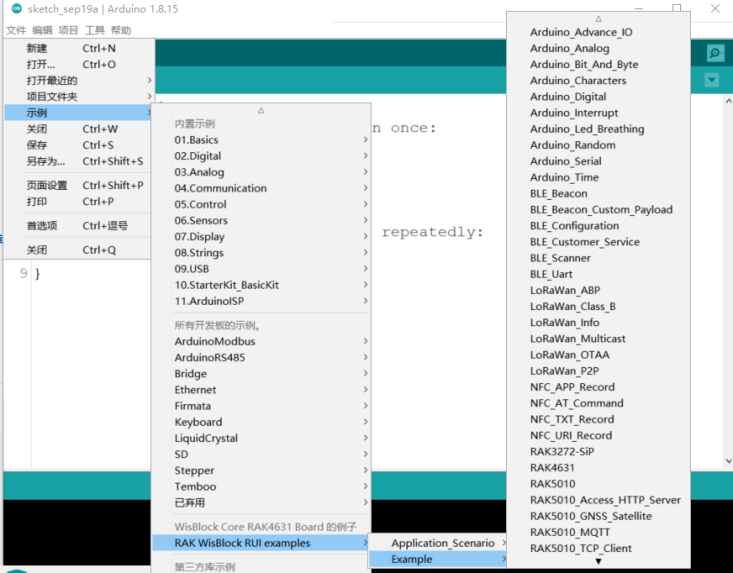
Task: Open 已弃用 examples submenu
Action: click(x=262, y=502)
